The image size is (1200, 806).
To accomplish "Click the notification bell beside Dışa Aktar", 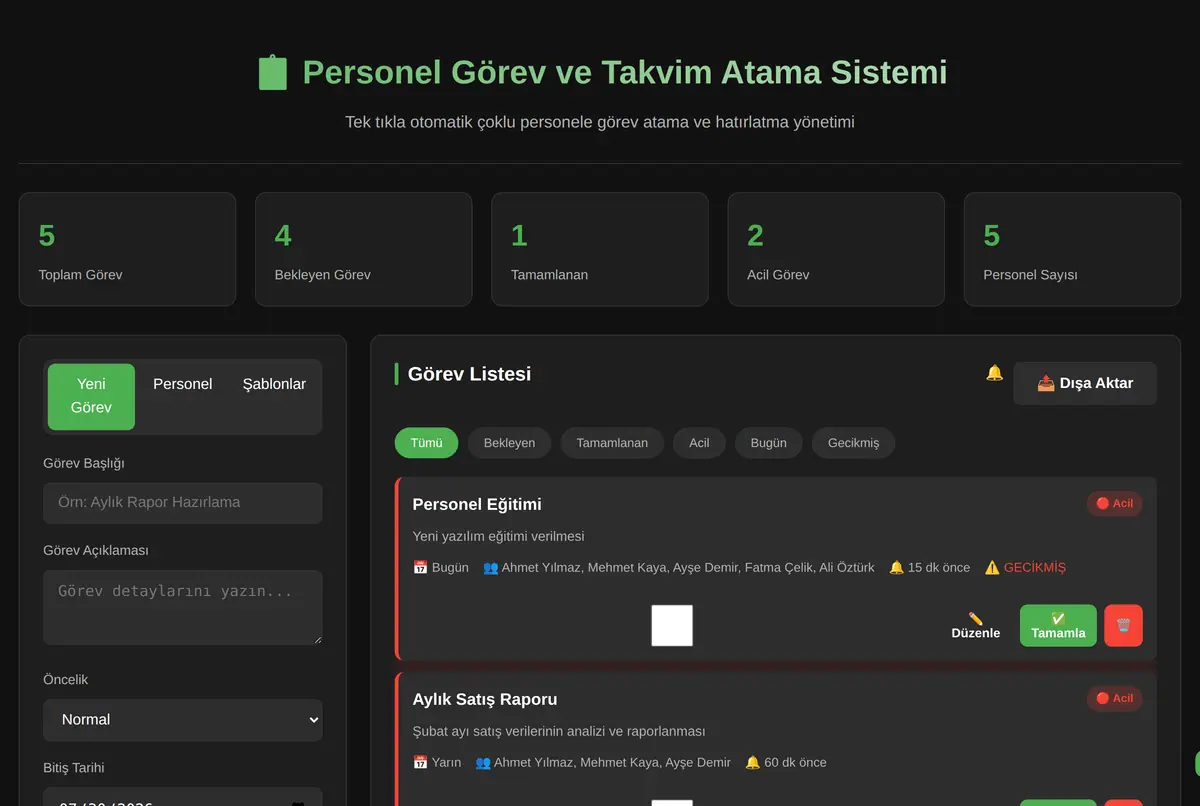I will coord(994,373).
